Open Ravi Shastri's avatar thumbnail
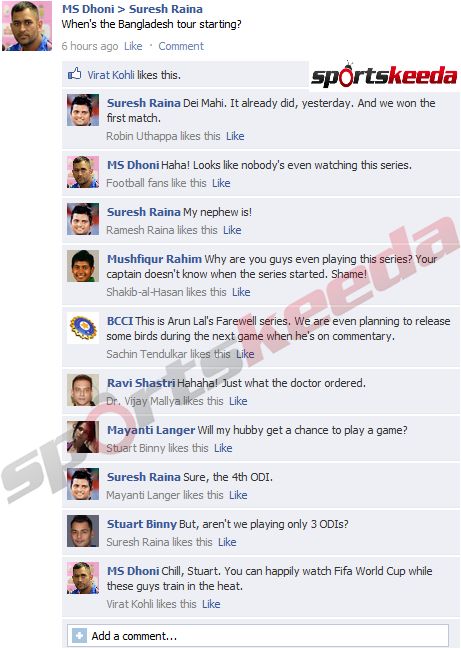The image size is (461, 649). (83, 390)
